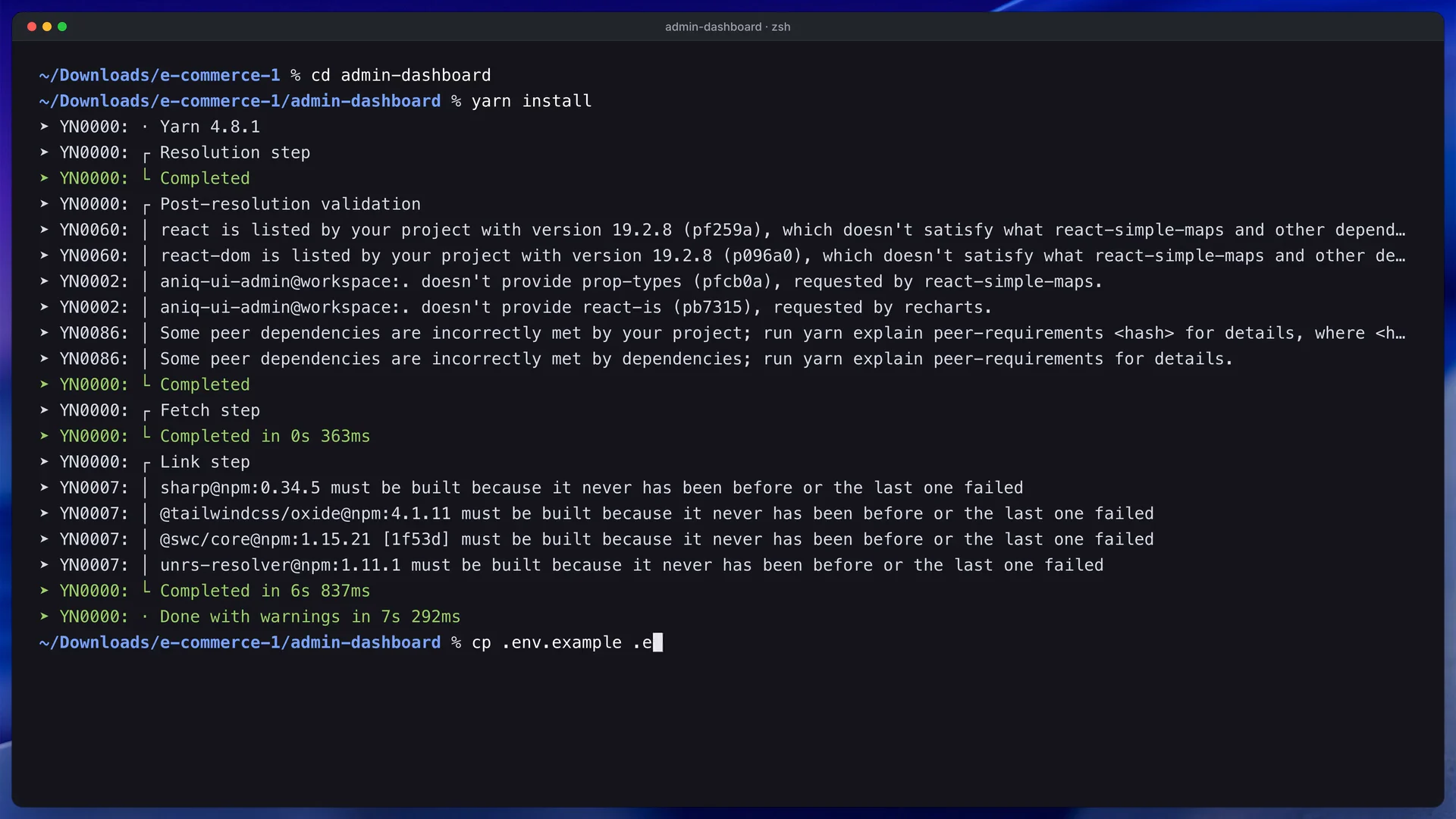1456x819 pixels.
Task: Click the green zoom window button
Action: coord(62,27)
